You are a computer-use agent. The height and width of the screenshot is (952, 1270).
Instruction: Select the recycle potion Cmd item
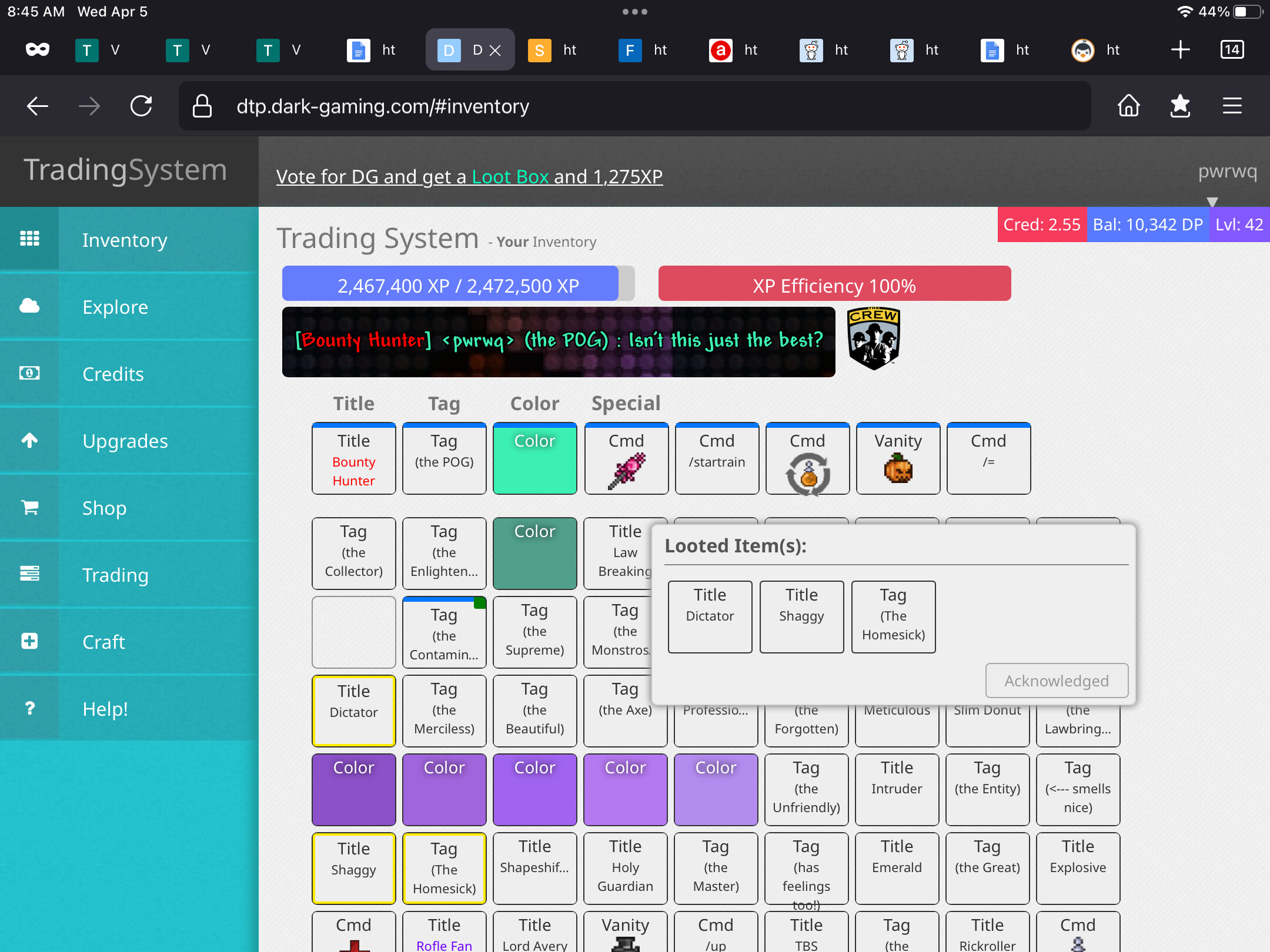(807, 458)
